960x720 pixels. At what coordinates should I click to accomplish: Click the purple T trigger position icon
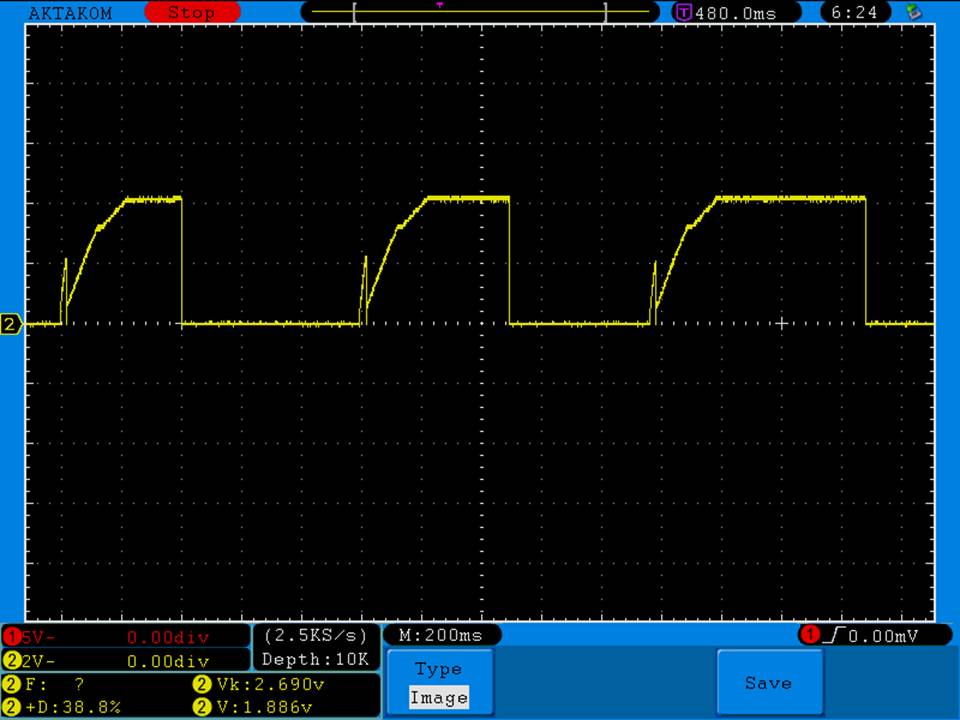(x=683, y=13)
